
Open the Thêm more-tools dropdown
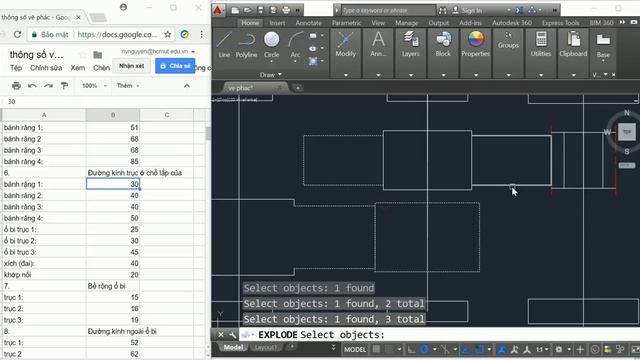128,86
